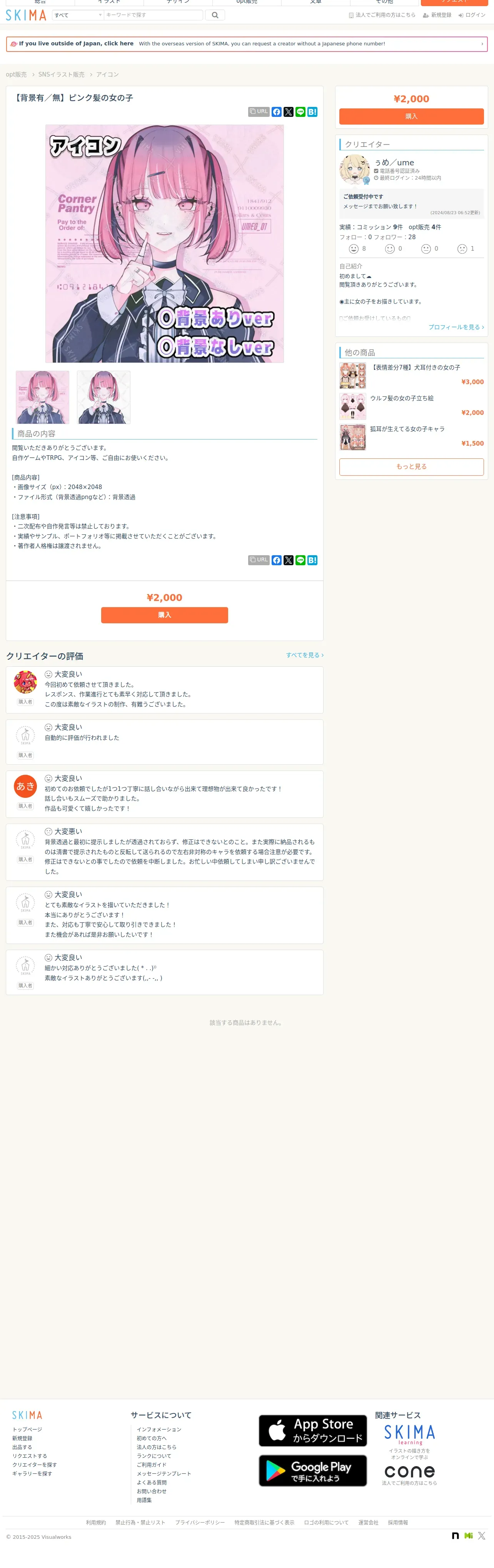Click the orange あき reviewer avatar

click(25, 786)
